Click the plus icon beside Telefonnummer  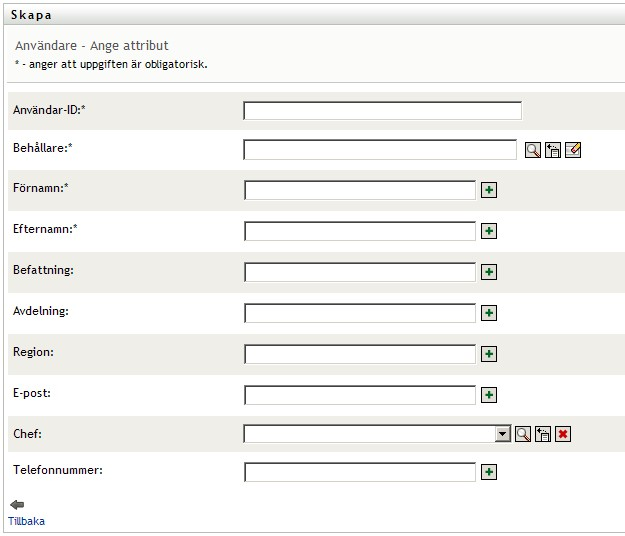(x=489, y=472)
